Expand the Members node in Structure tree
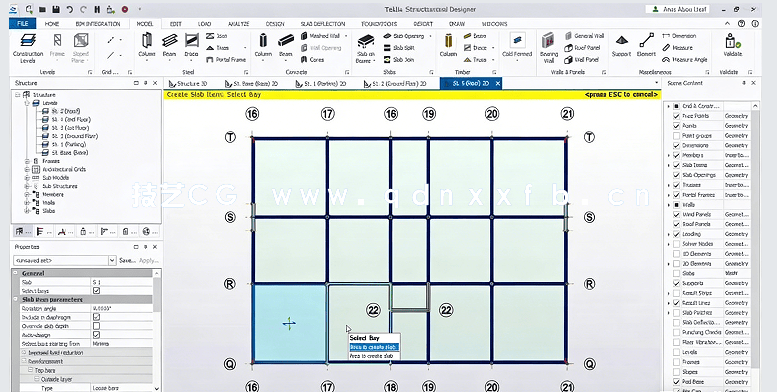 (27, 194)
